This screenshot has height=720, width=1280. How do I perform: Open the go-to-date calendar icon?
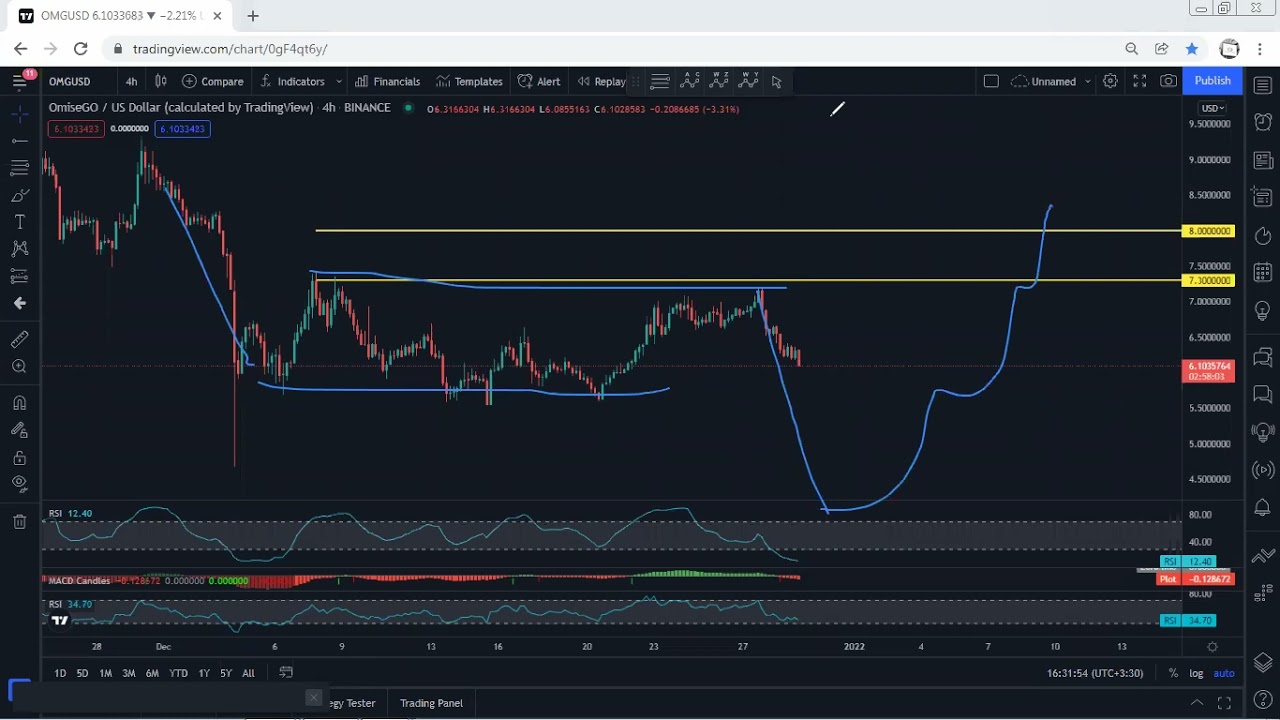point(286,673)
